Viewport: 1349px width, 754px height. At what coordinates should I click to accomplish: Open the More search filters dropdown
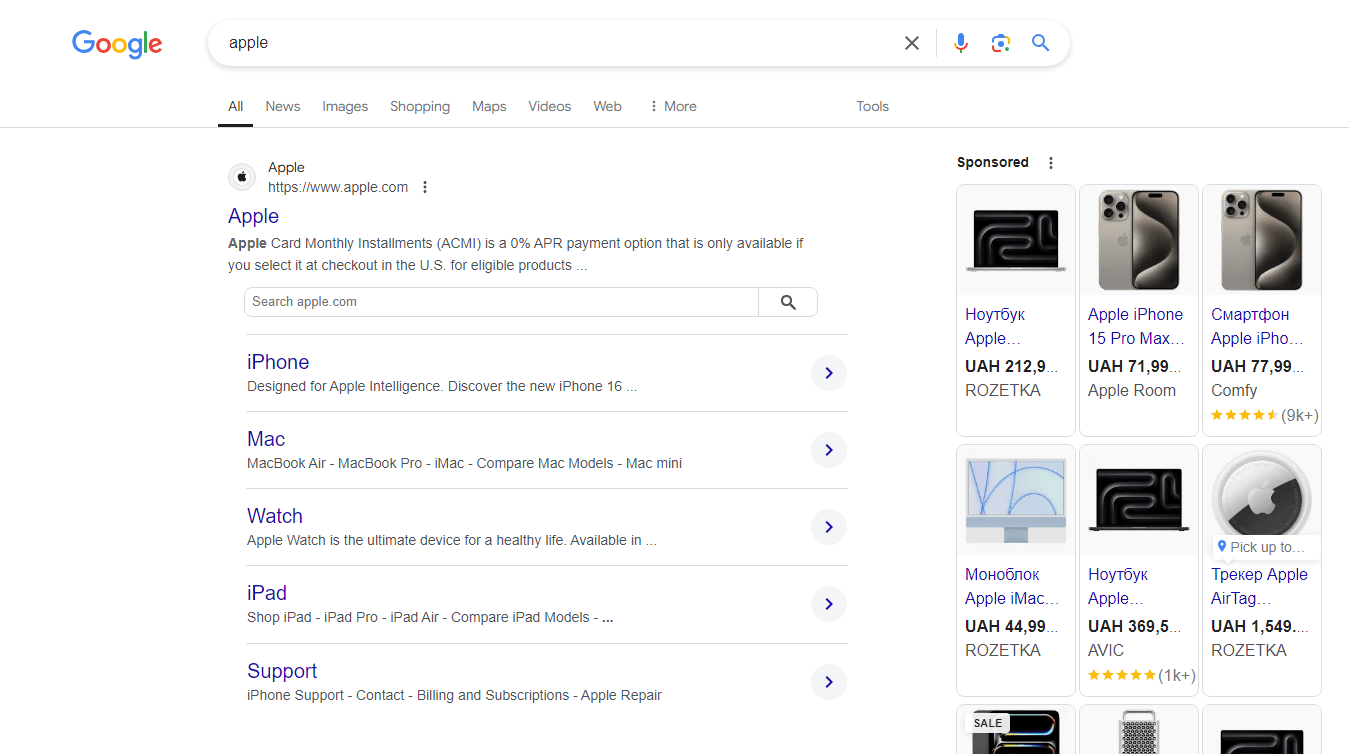click(x=673, y=106)
